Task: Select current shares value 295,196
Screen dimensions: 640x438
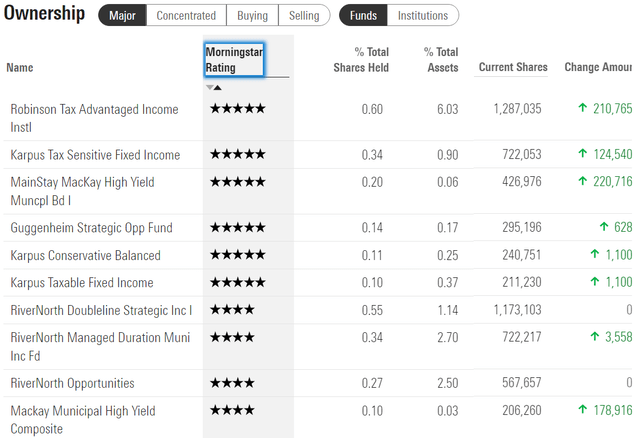Action: coord(522,227)
